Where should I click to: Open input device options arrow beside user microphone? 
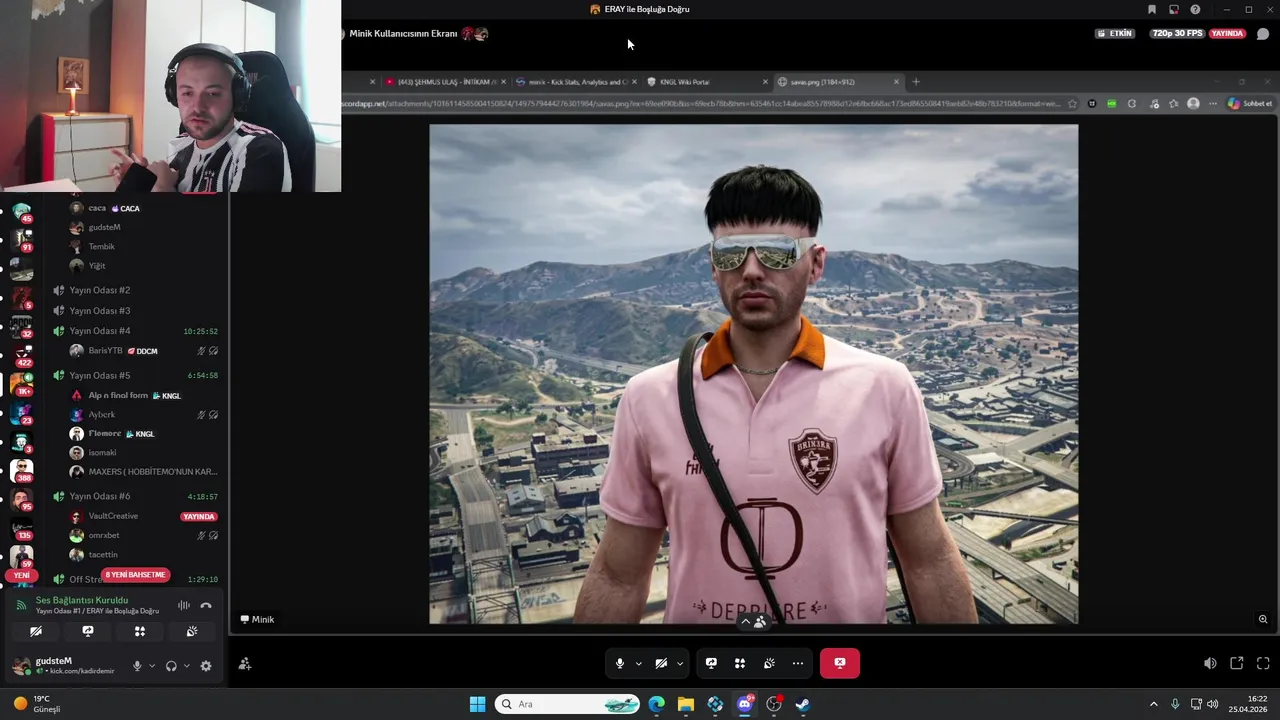[x=152, y=666]
